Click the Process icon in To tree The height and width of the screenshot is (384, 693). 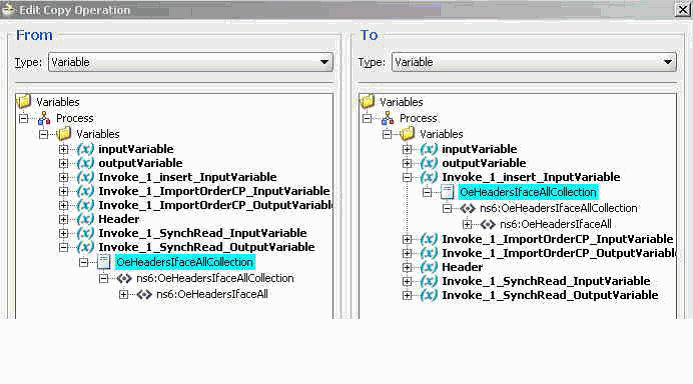(388, 118)
